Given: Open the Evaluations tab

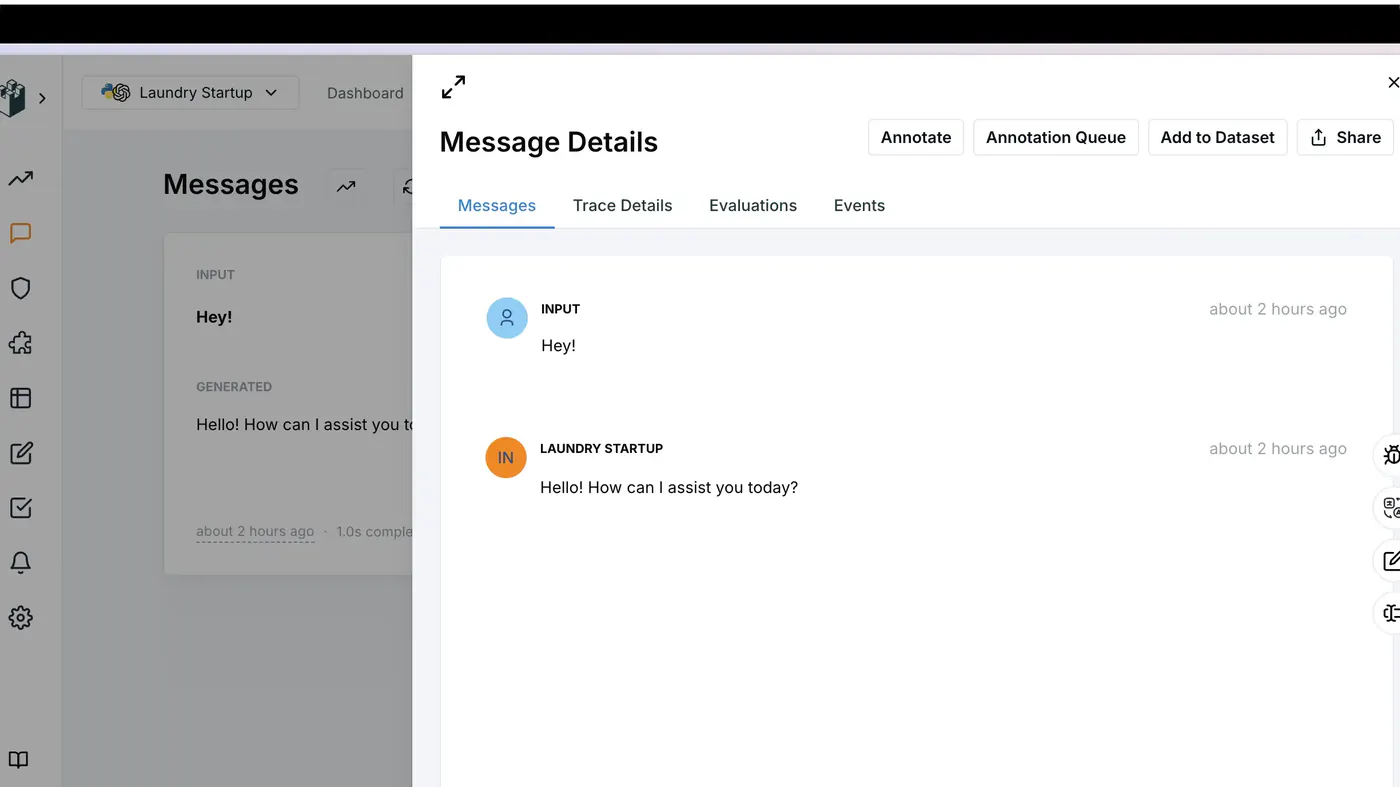Looking at the screenshot, I should [753, 205].
